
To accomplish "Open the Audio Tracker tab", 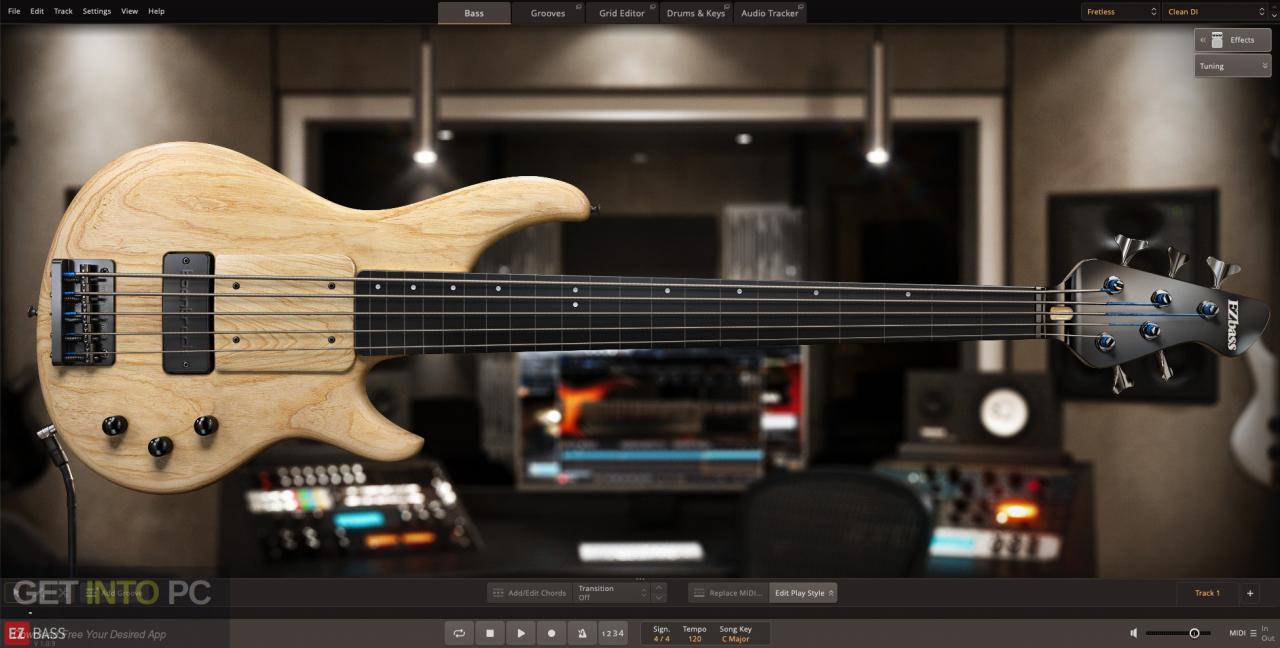I will pos(770,13).
